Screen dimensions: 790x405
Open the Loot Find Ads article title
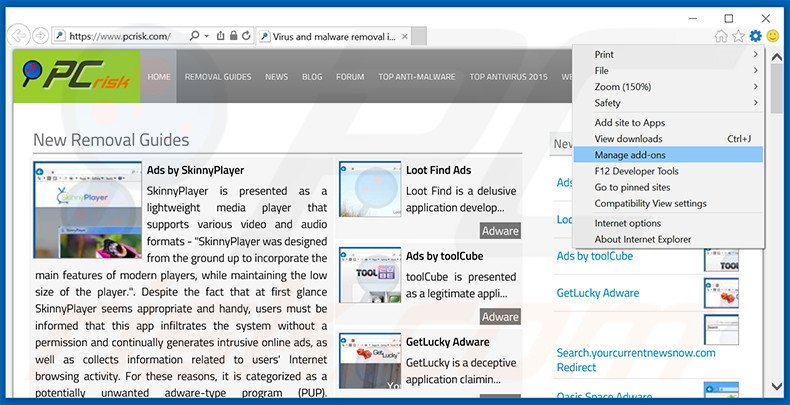pyautogui.click(x=438, y=170)
